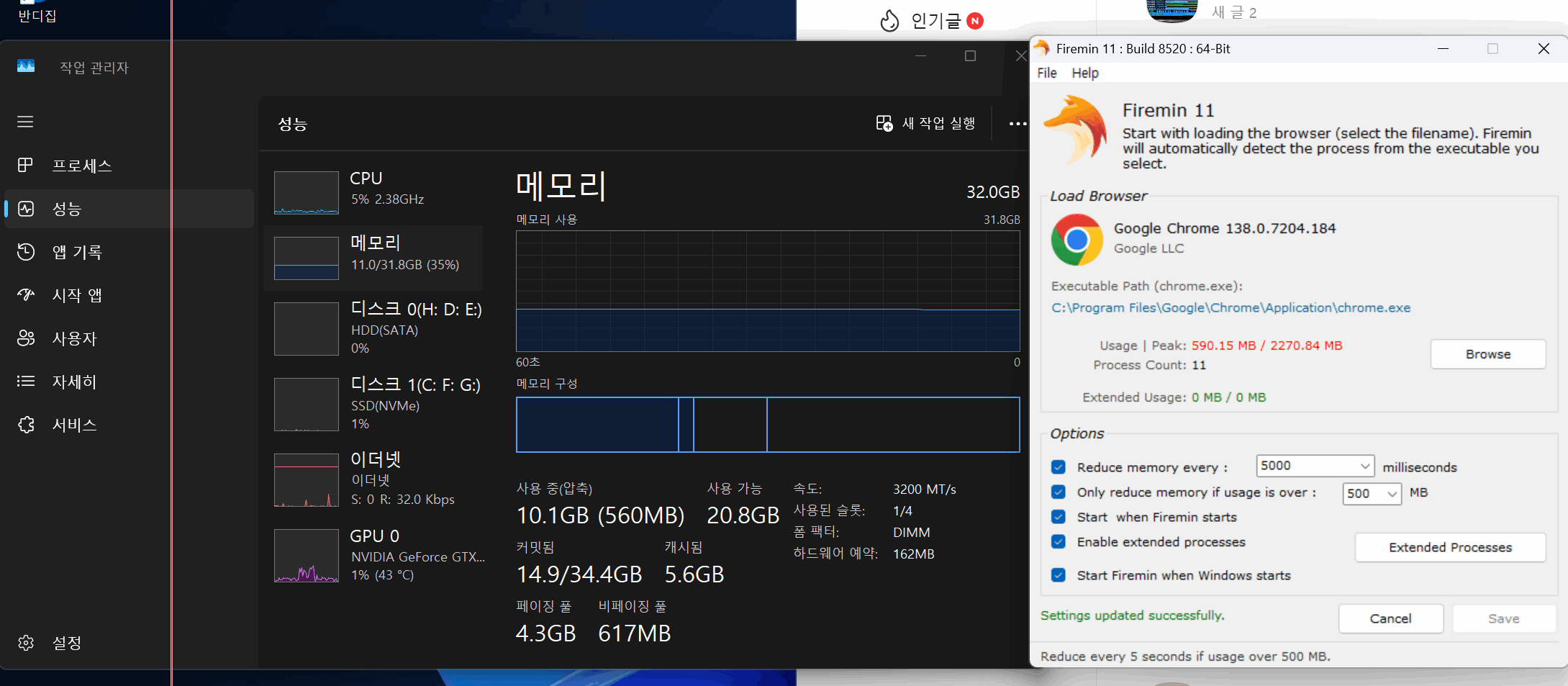
Task: Click 'Settings updated successfully.' status message
Action: pyautogui.click(x=1132, y=615)
